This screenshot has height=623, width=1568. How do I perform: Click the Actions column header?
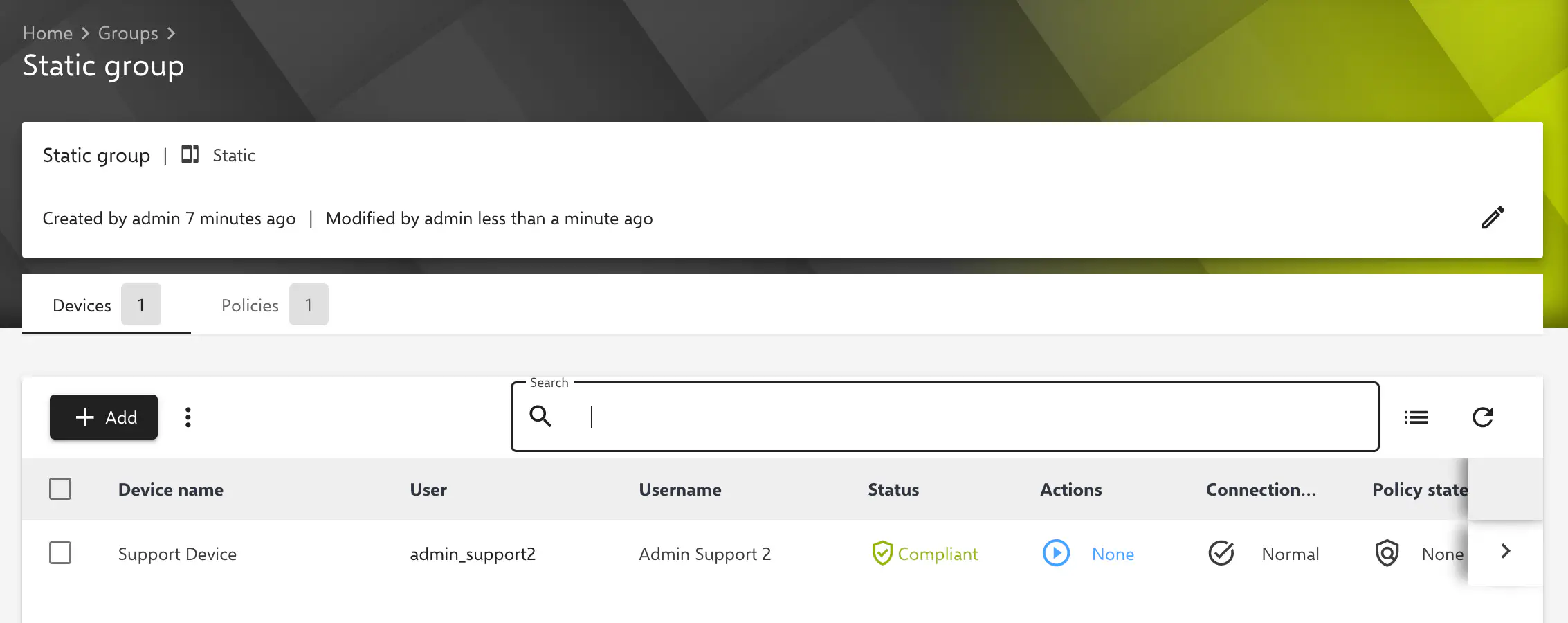click(x=1070, y=489)
